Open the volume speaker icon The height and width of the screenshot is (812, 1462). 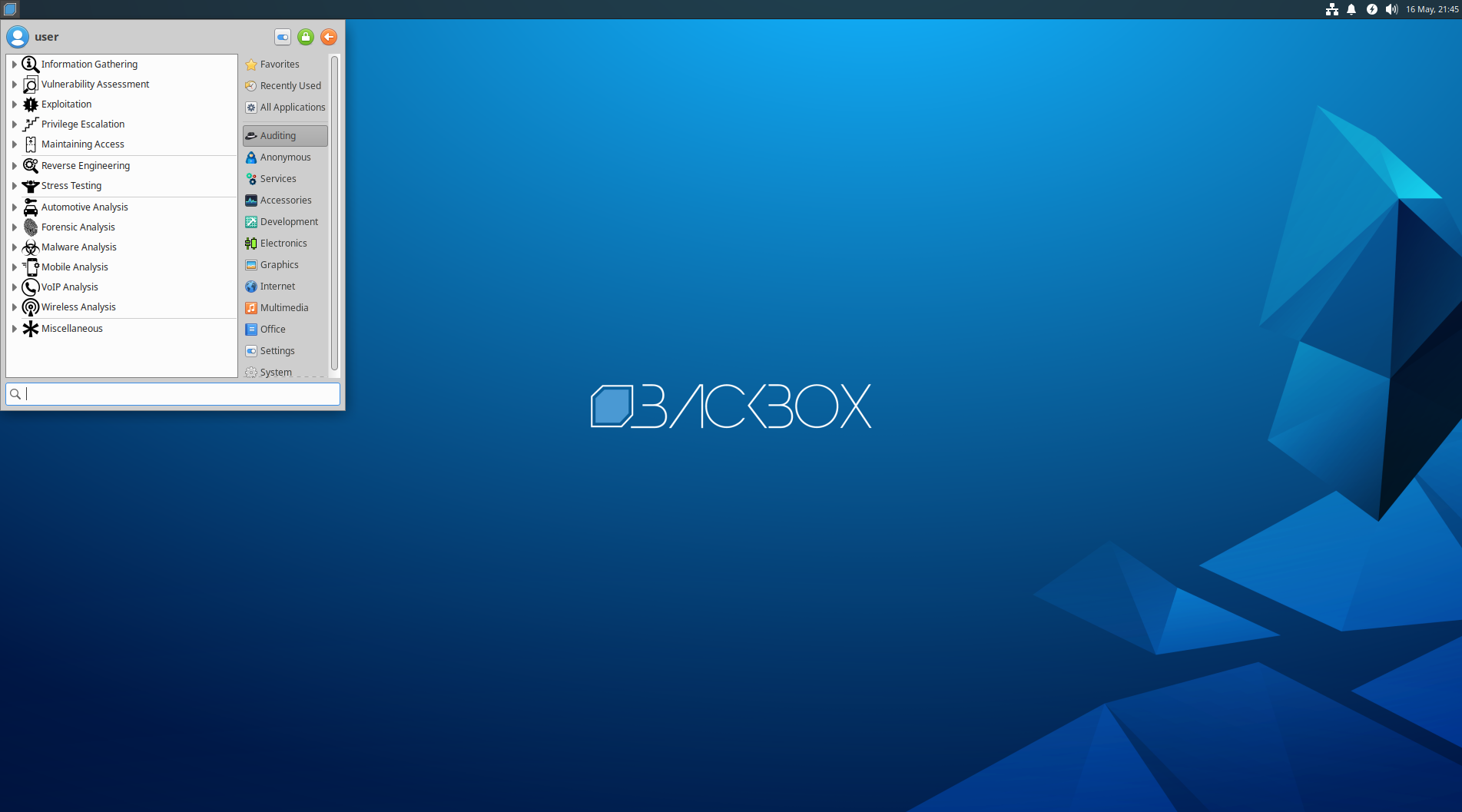tap(1391, 9)
